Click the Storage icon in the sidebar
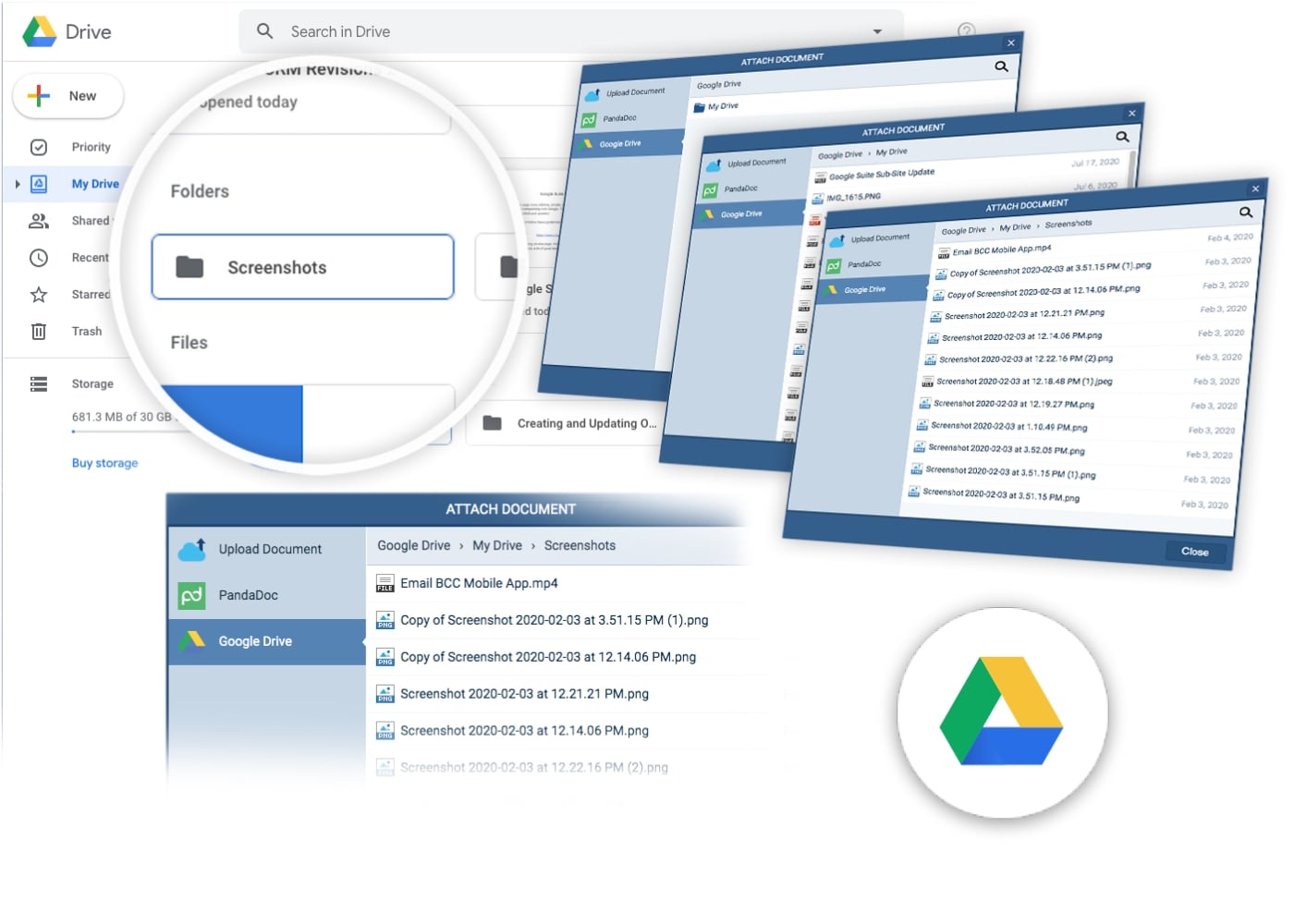Viewport: 1294px width, 924px height. click(38, 383)
